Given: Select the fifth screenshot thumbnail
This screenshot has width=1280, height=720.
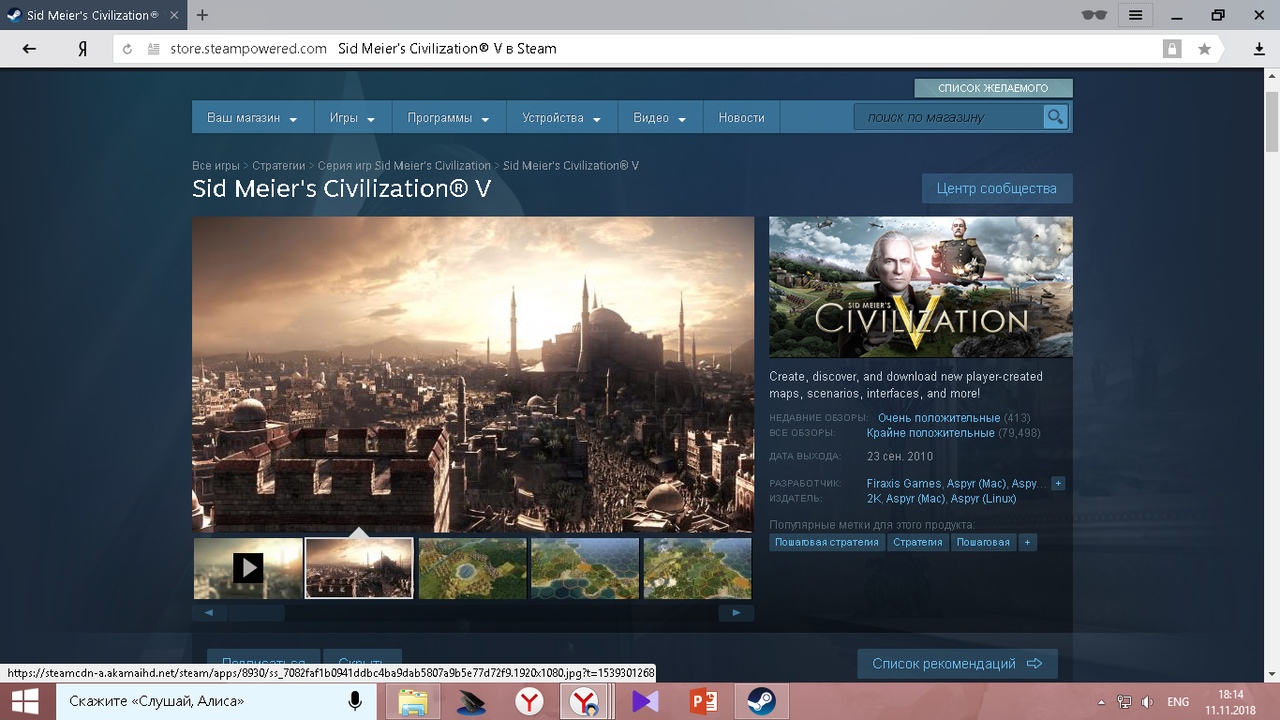Looking at the screenshot, I should [697, 568].
